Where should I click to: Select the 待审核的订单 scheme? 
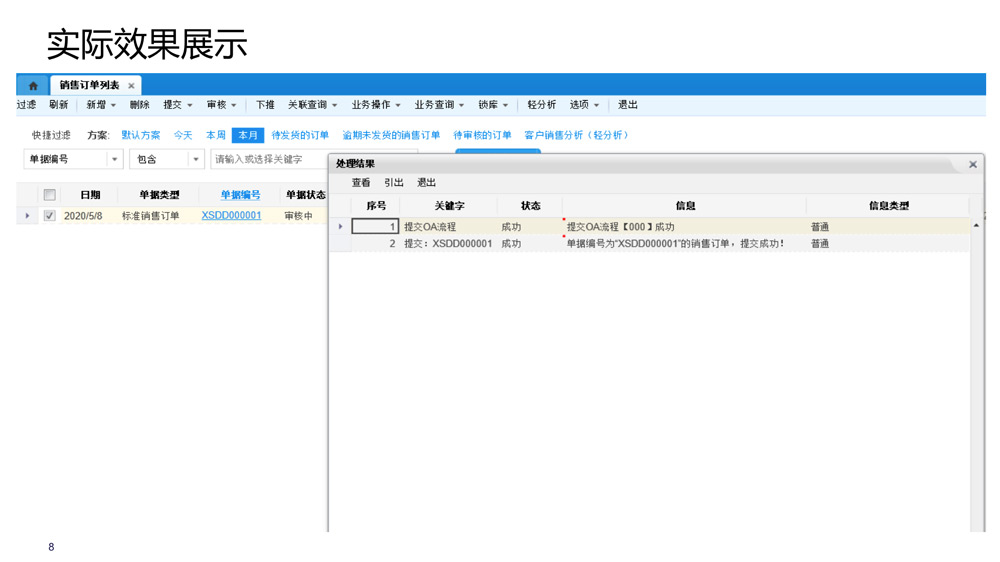(482, 135)
